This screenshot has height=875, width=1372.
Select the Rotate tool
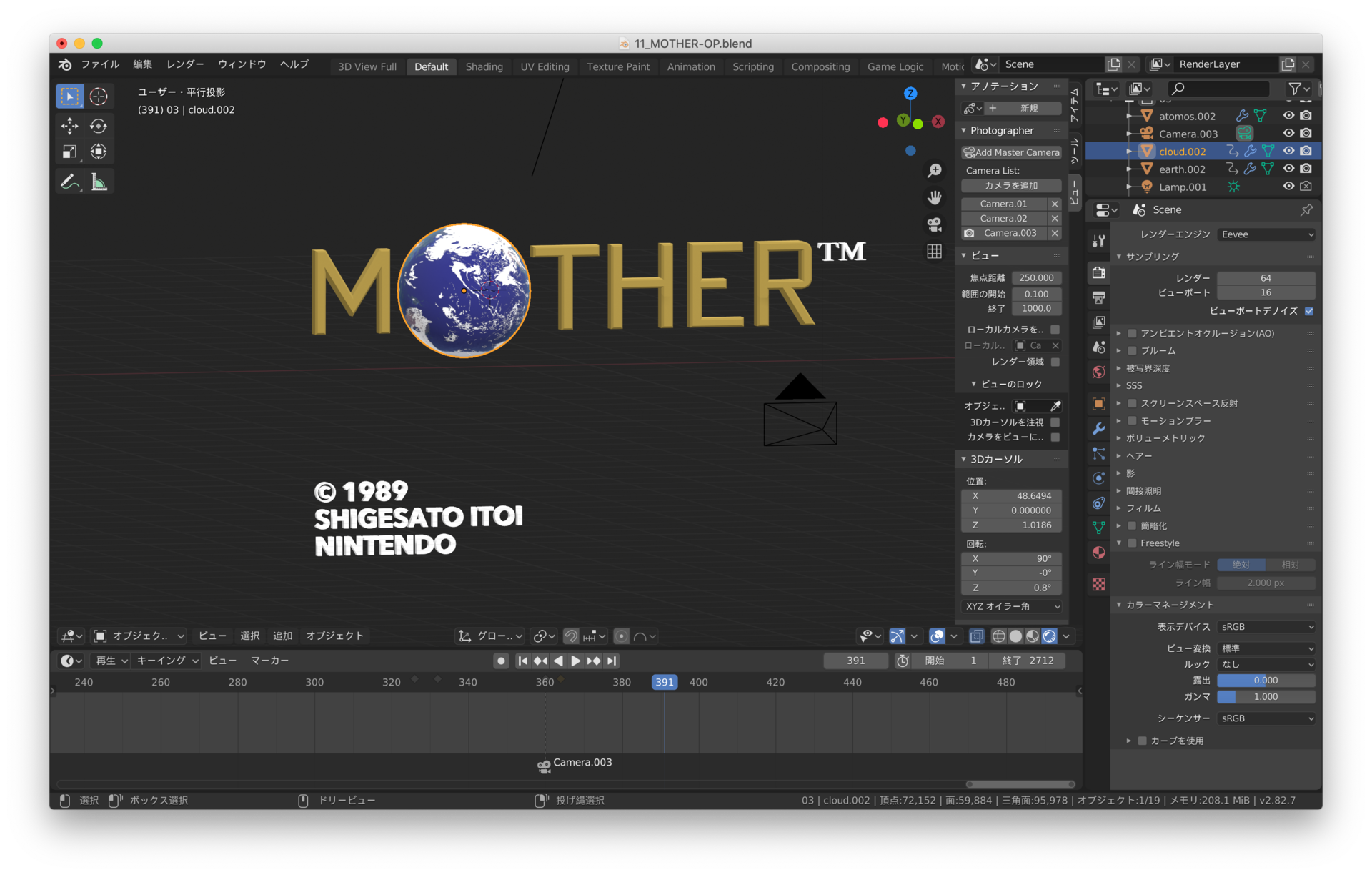coord(99,127)
